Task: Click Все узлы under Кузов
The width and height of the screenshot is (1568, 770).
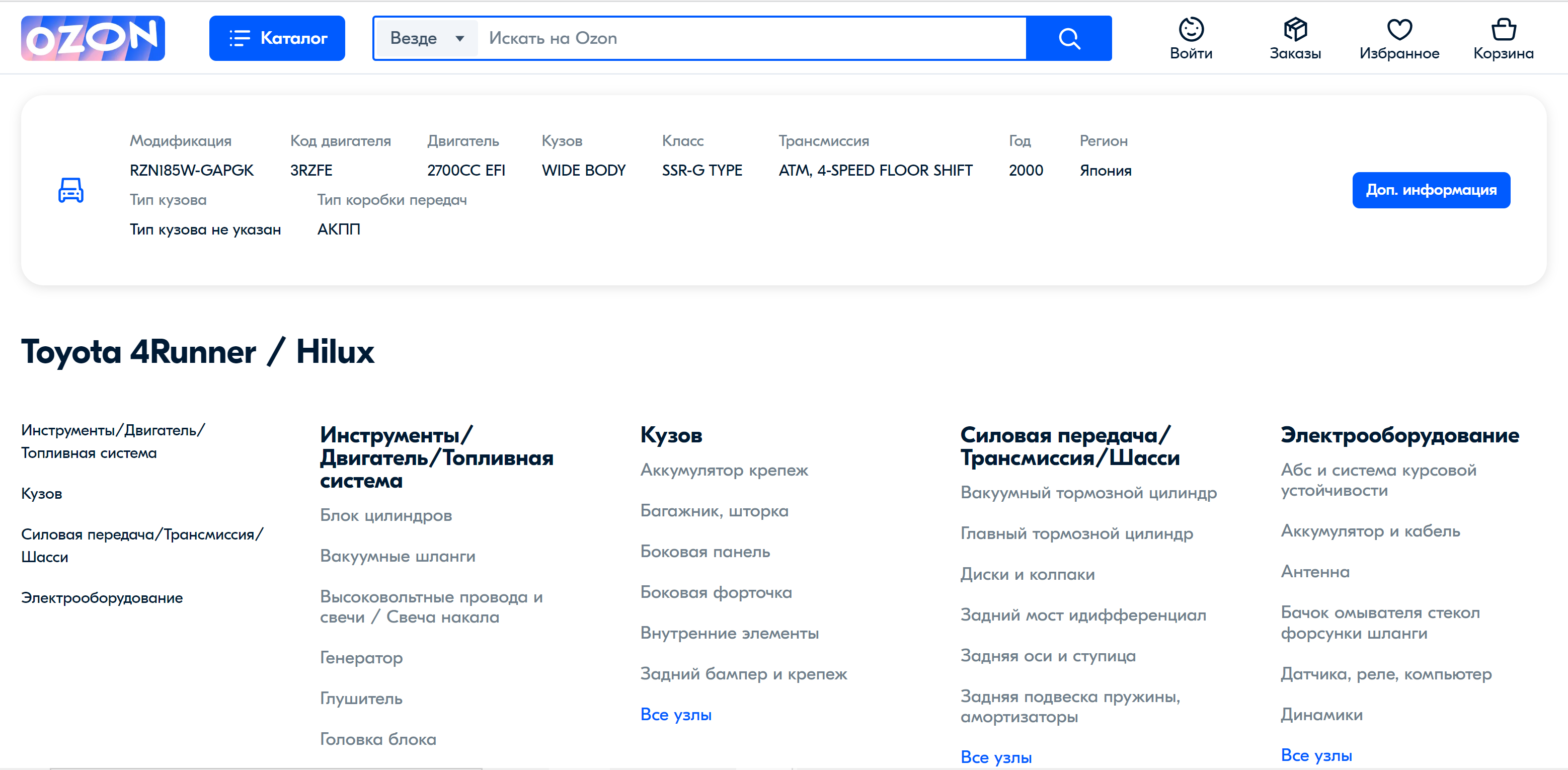Action: point(676,715)
